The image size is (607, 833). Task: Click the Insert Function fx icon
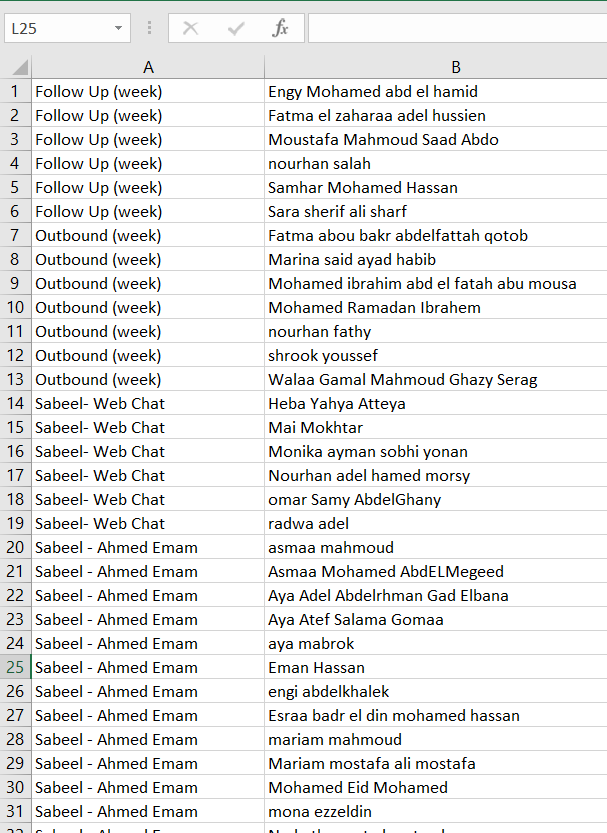(281, 28)
